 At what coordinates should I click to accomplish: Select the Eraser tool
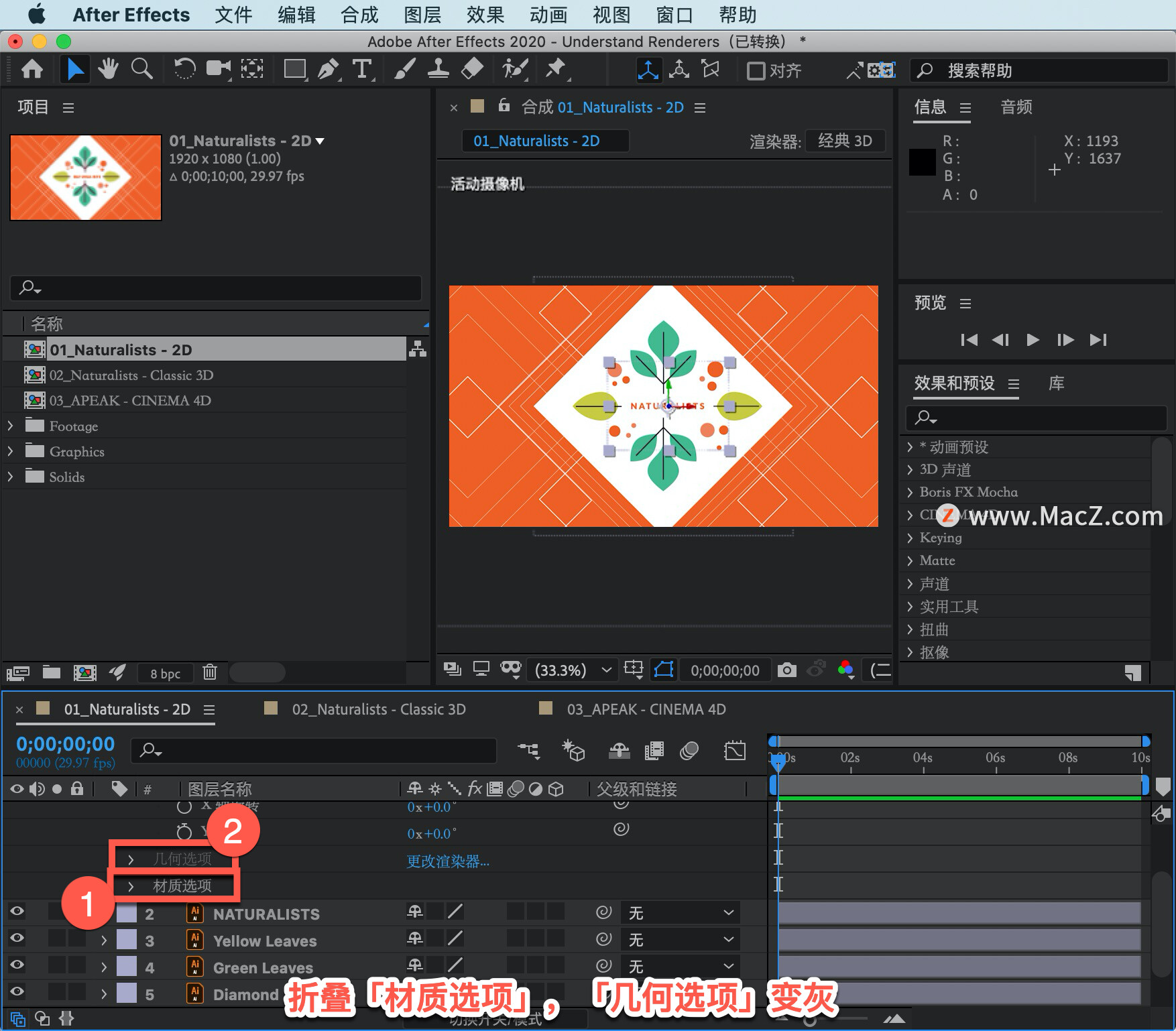pyautogui.click(x=472, y=69)
